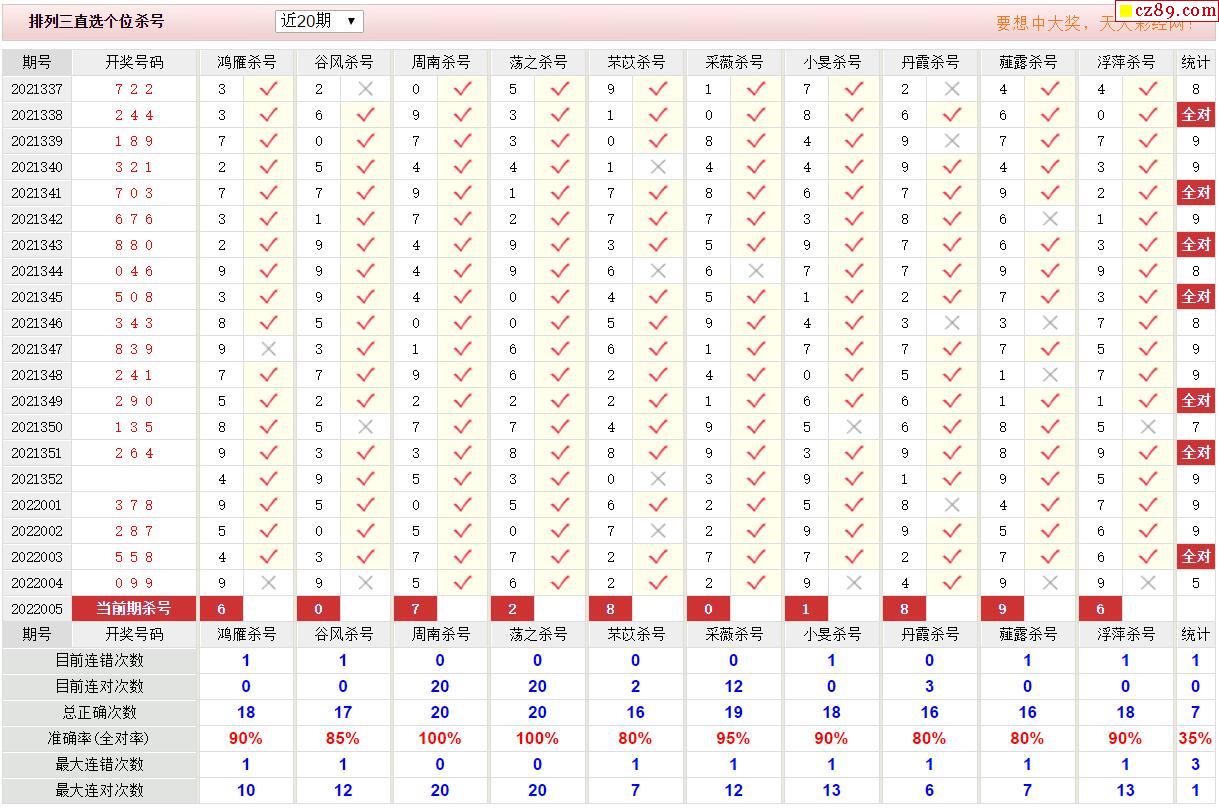1219x808 pixels.
Task: Click the red 7 under 周南杀号 in row 2022005
Action: (x=416, y=609)
